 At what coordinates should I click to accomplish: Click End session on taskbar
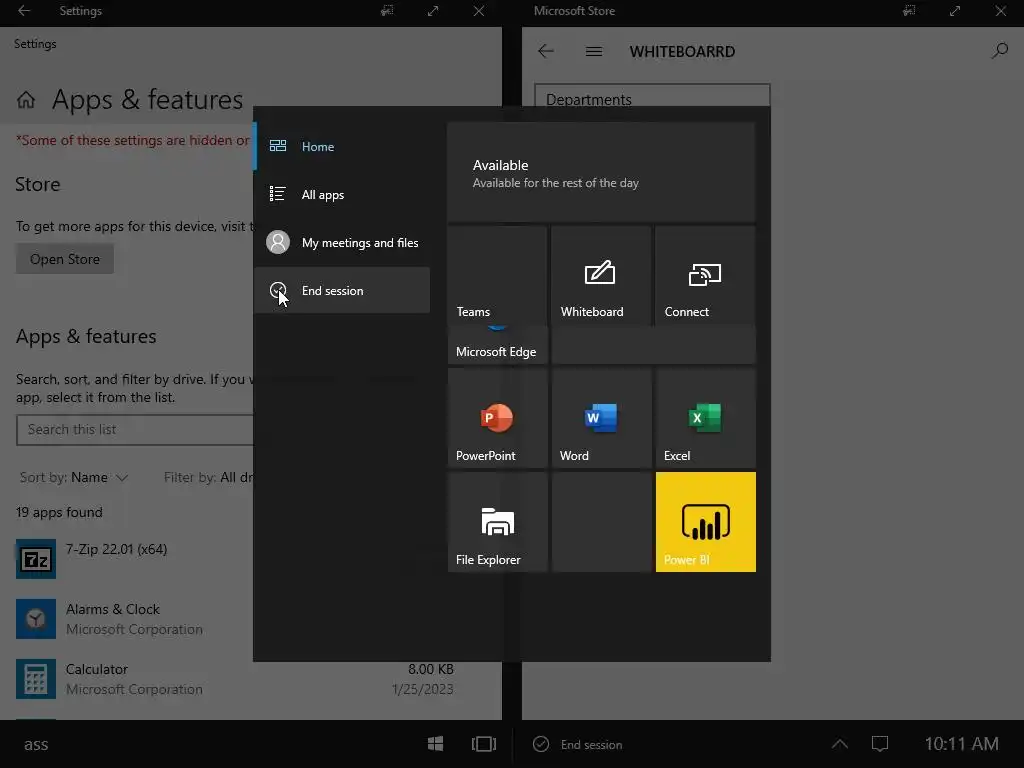pos(578,744)
